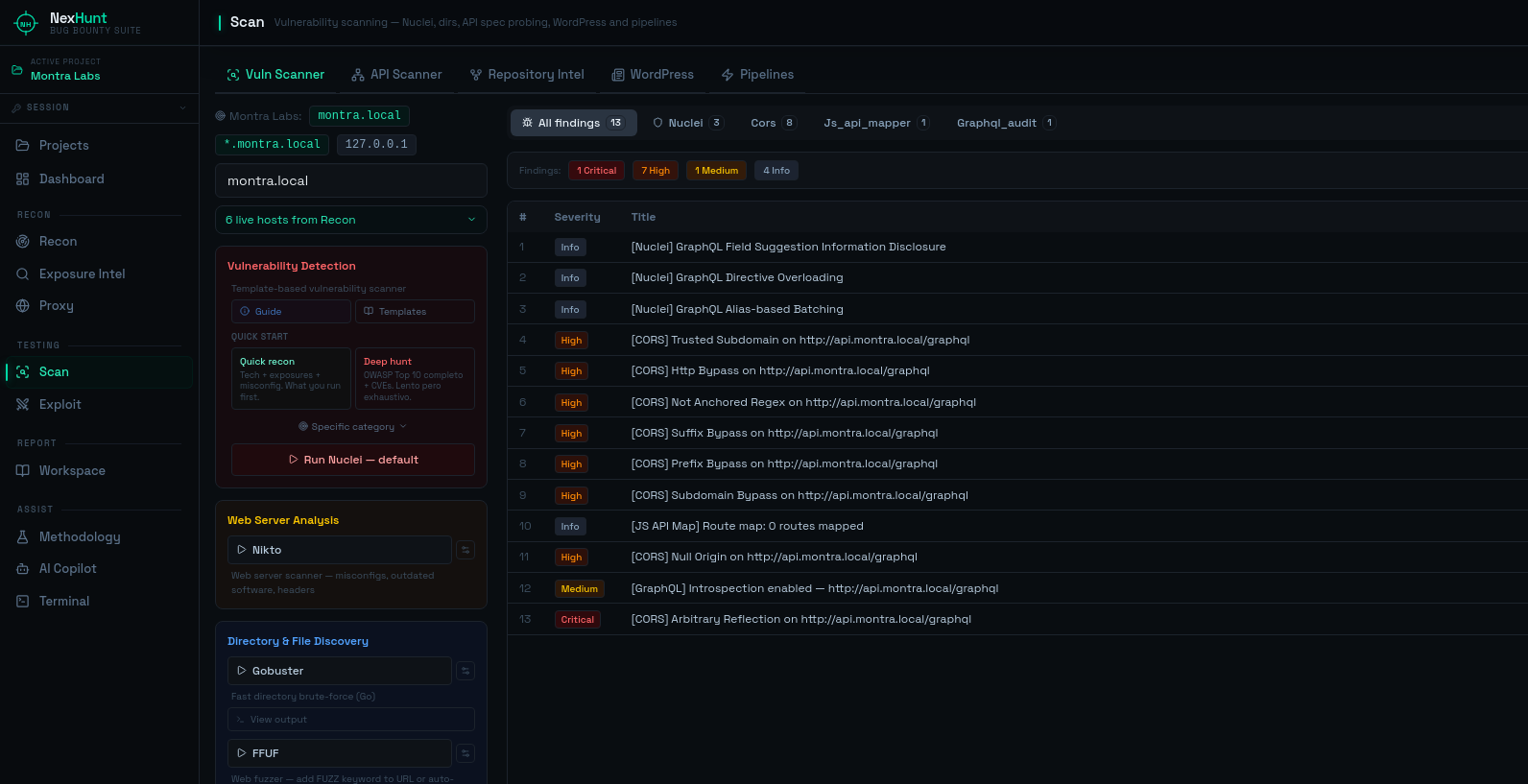1528x784 pixels.
Task: Select the Quick recon preset
Action: pos(291,379)
